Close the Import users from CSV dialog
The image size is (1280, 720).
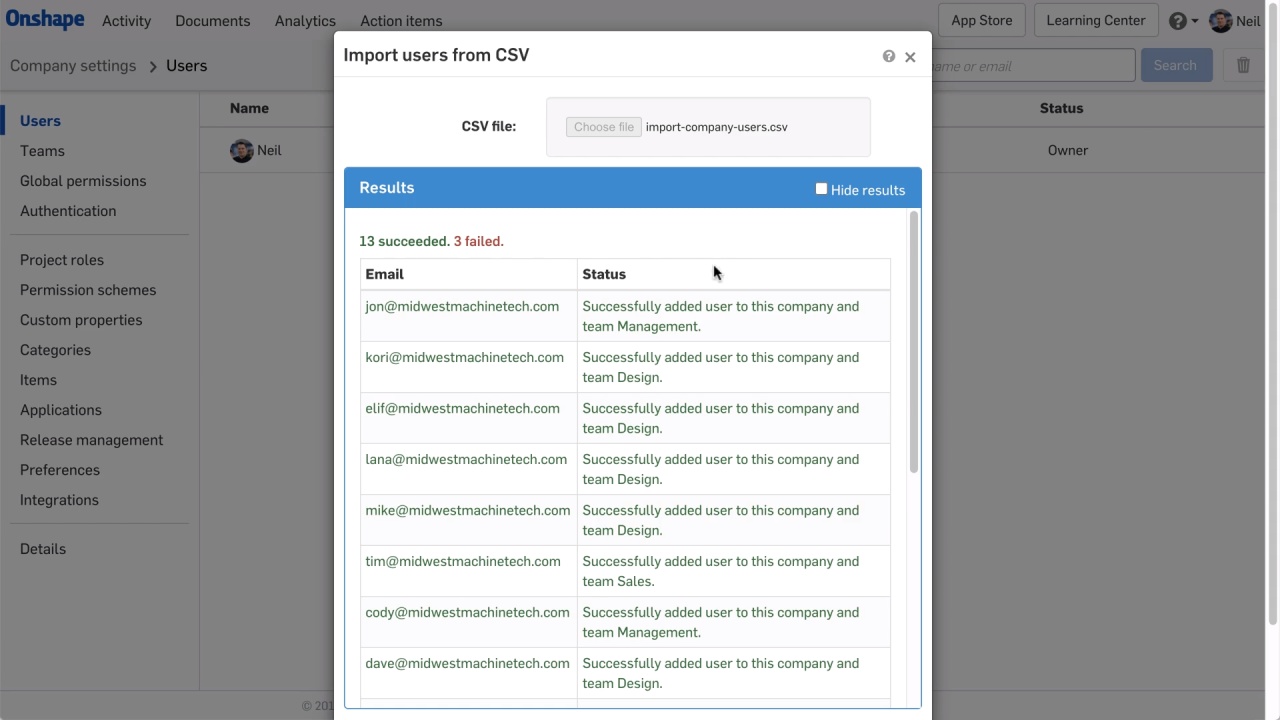pos(910,57)
